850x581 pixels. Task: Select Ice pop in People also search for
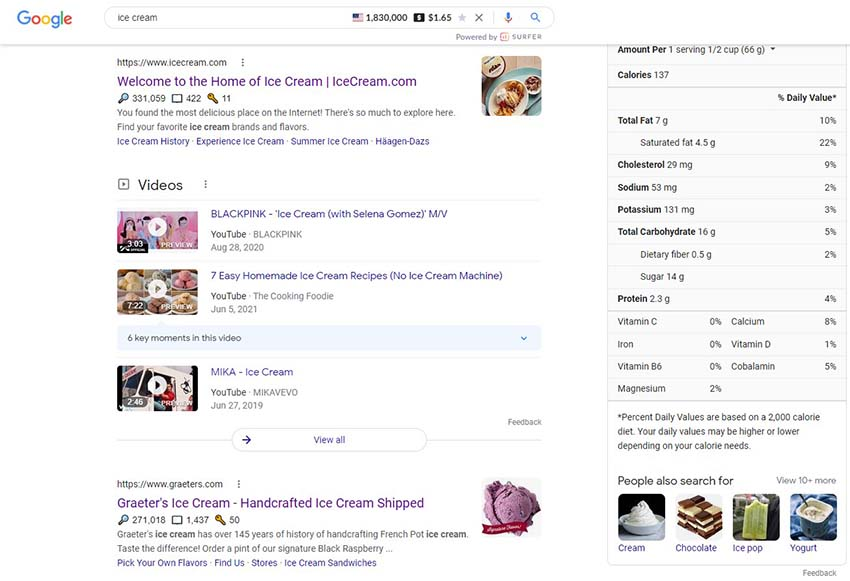[x=756, y=523]
